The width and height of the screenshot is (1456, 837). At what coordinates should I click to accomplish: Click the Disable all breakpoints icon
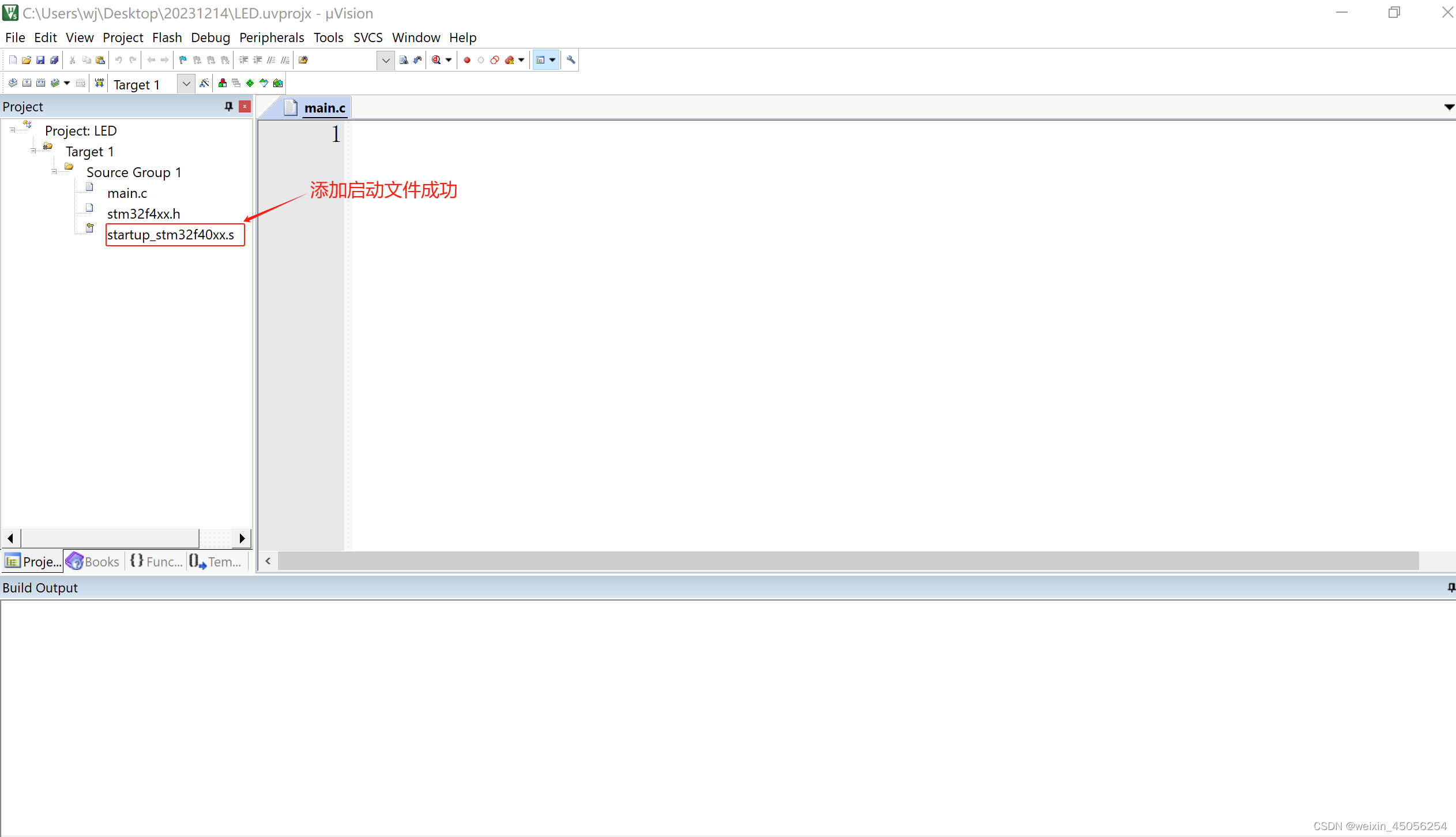[x=495, y=60]
